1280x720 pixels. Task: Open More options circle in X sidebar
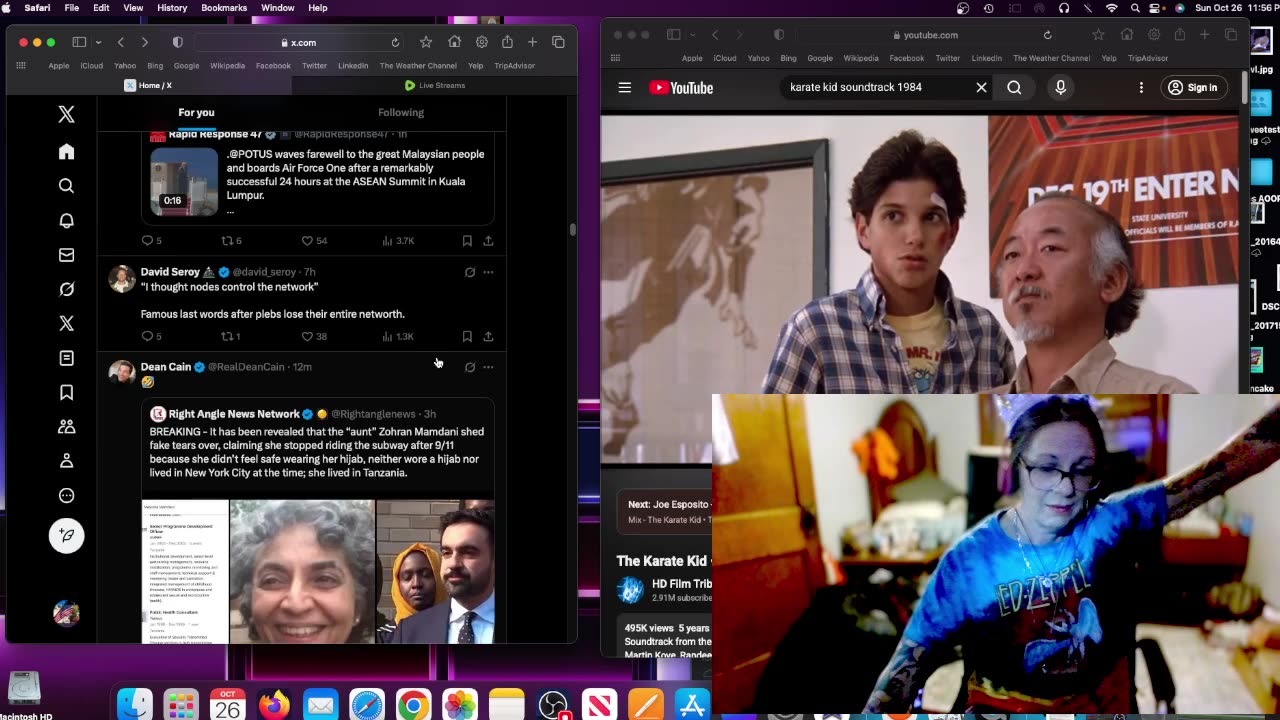[x=66, y=496]
